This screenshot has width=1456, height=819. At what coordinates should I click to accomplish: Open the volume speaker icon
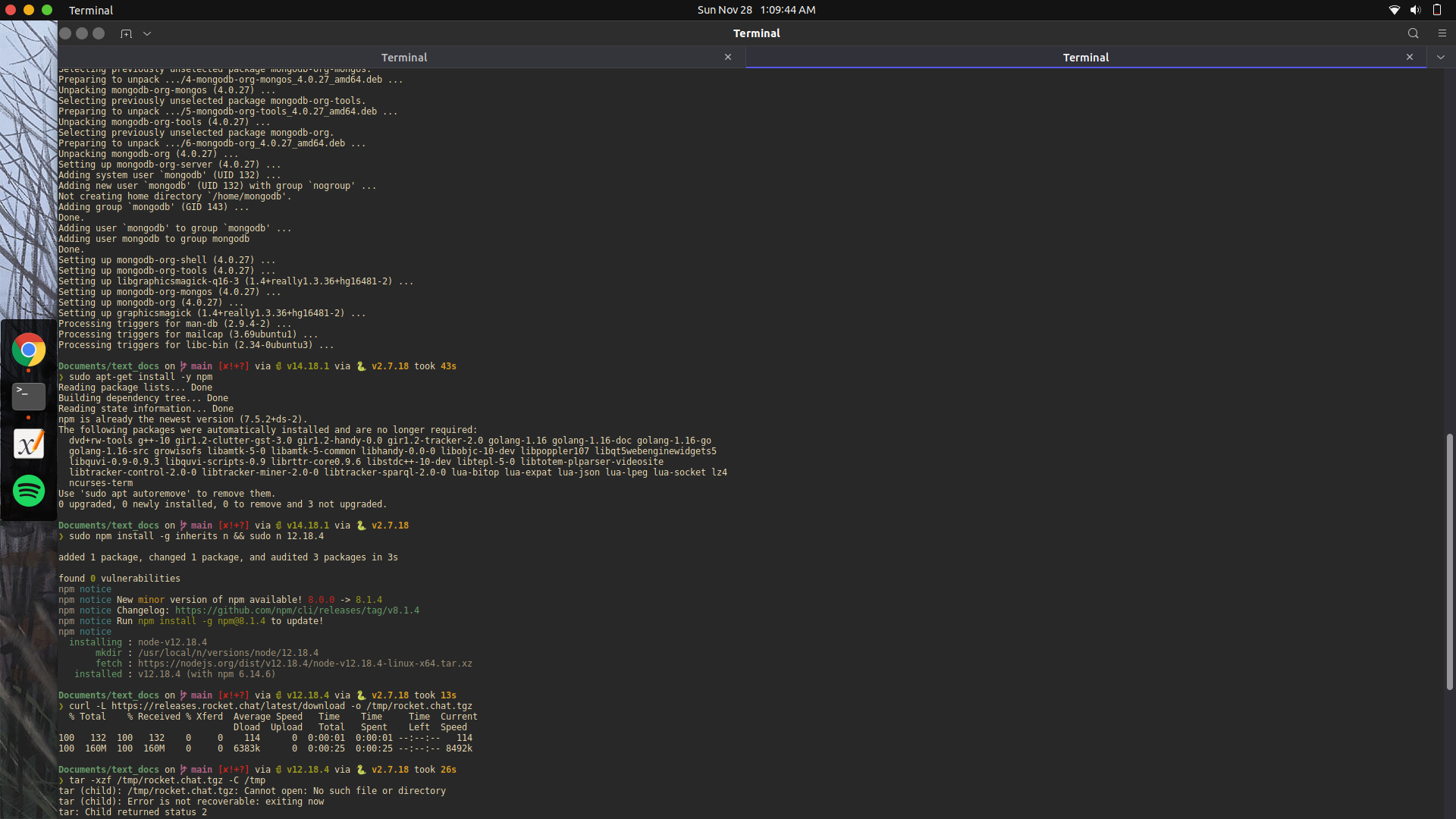point(1415,10)
